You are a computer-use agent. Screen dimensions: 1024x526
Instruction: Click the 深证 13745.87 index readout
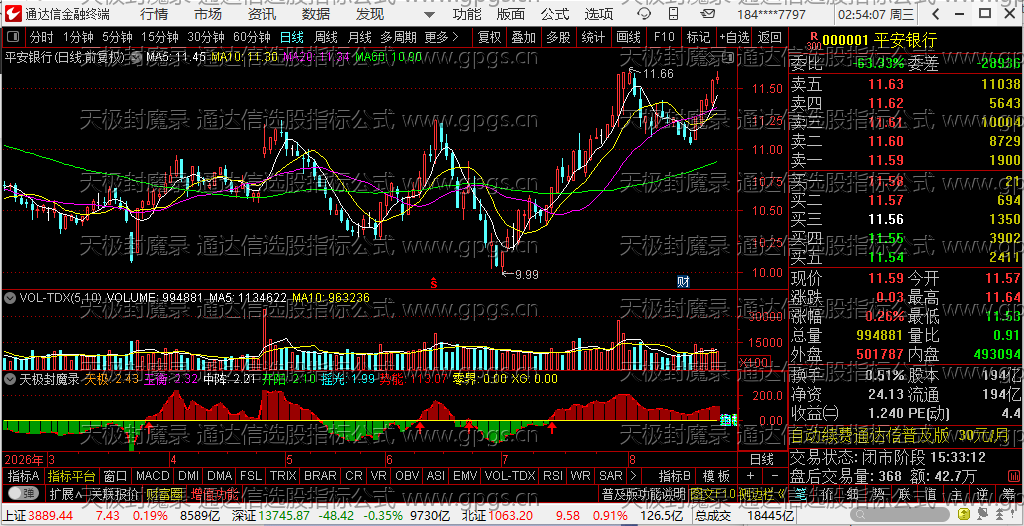pos(271,516)
